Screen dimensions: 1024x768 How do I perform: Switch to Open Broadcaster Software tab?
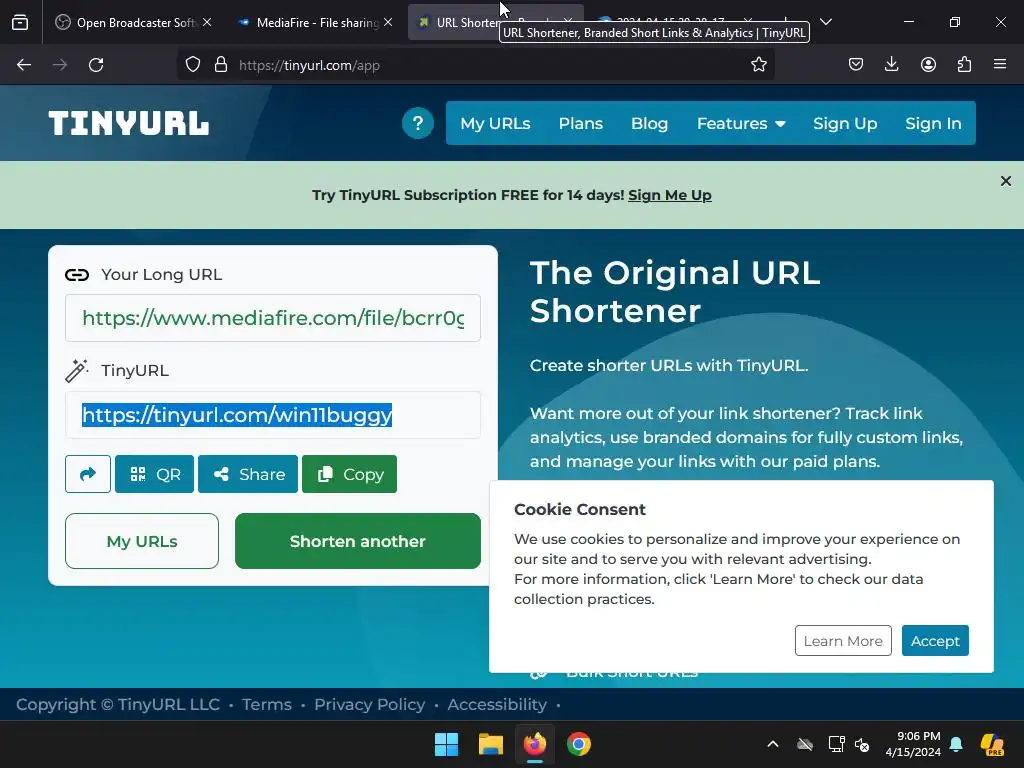tap(133, 22)
